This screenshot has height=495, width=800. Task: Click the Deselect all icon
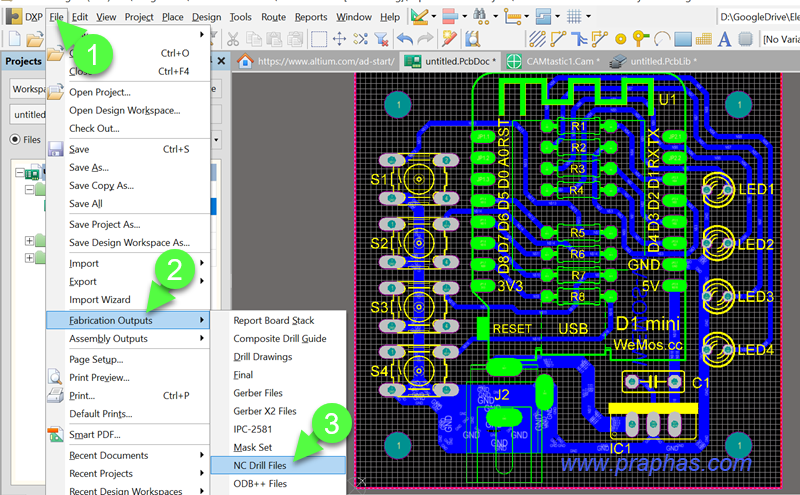point(360,39)
